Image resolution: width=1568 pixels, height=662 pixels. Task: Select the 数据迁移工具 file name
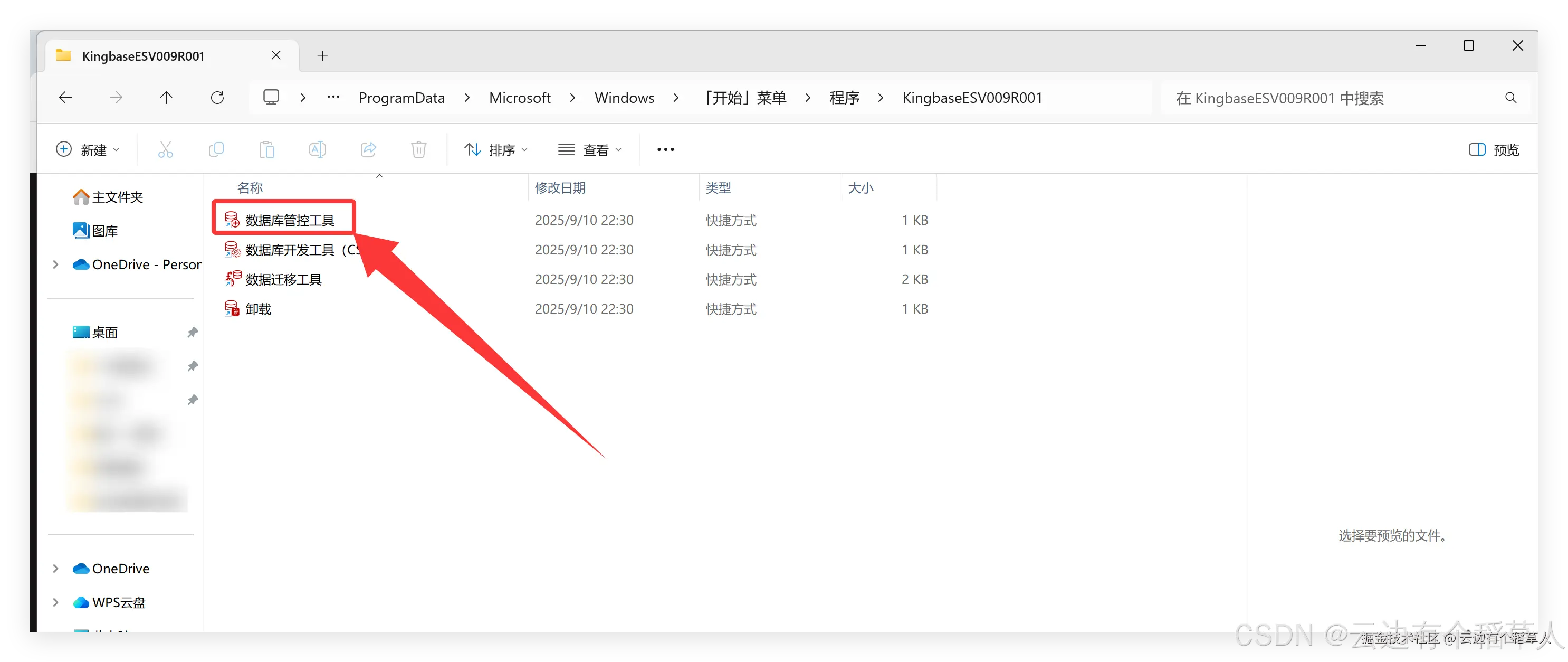tap(284, 280)
